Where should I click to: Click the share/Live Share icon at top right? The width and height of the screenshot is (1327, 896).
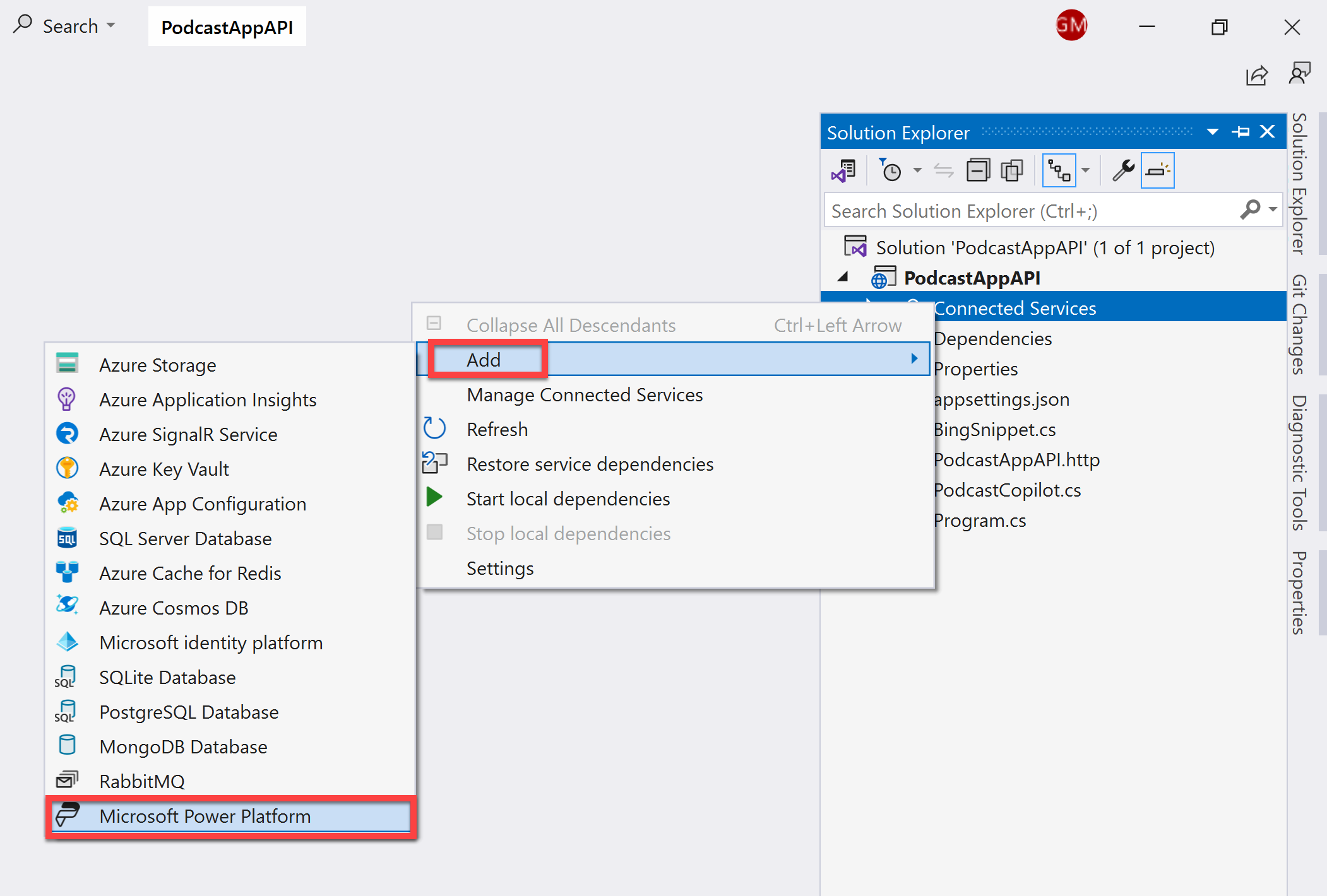[x=1257, y=75]
